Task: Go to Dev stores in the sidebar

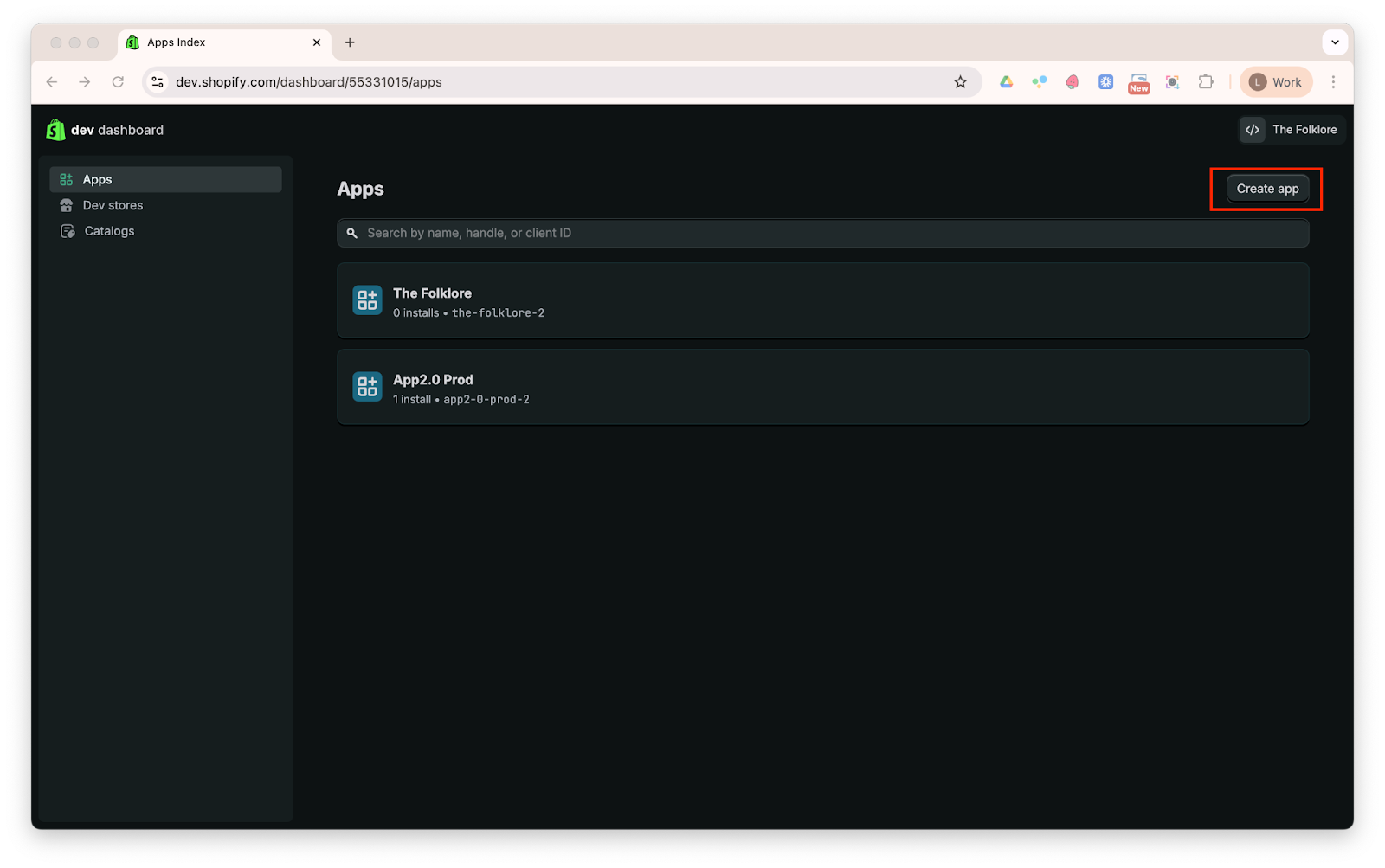Action: pyautogui.click(x=113, y=205)
